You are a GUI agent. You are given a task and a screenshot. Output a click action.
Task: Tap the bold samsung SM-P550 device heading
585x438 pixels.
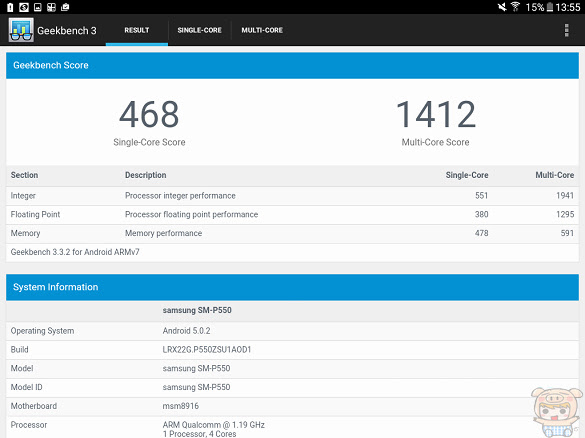pos(197,310)
